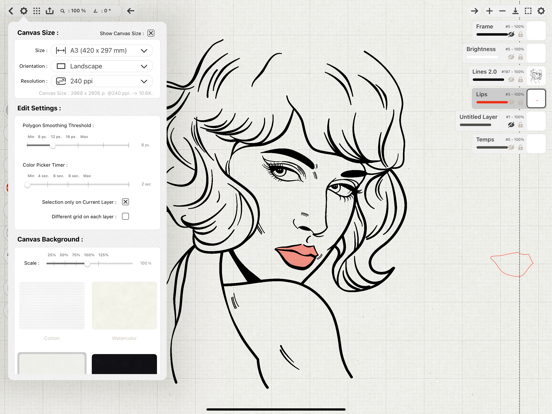Choose the black canvas background thumbnail
Viewport: 552px width, 414px height.
click(124, 364)
